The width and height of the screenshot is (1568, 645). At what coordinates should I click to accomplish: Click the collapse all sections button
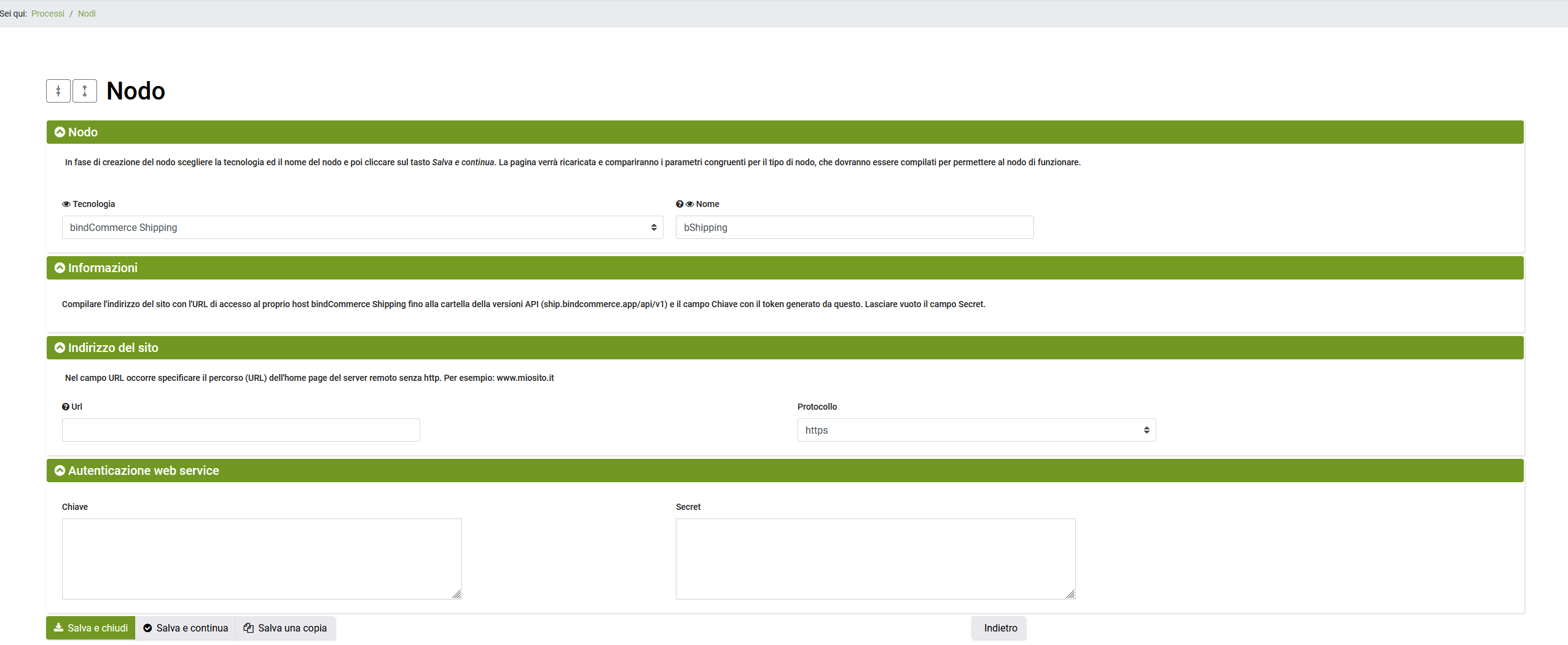(x=58, y=91)
